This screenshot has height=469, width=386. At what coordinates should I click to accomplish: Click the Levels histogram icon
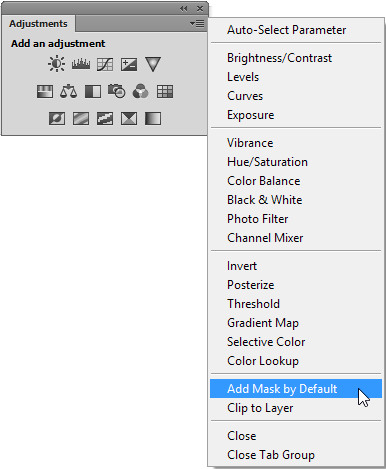click(81, 64)
